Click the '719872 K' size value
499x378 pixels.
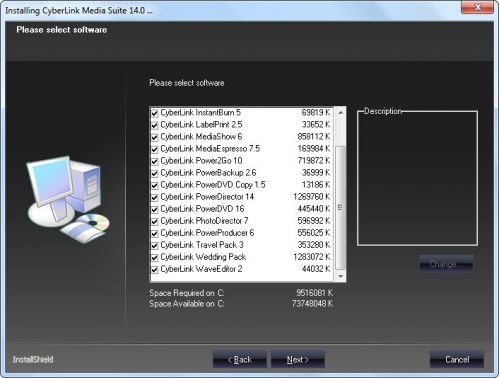pyautogui.click(x=313, y=161)
